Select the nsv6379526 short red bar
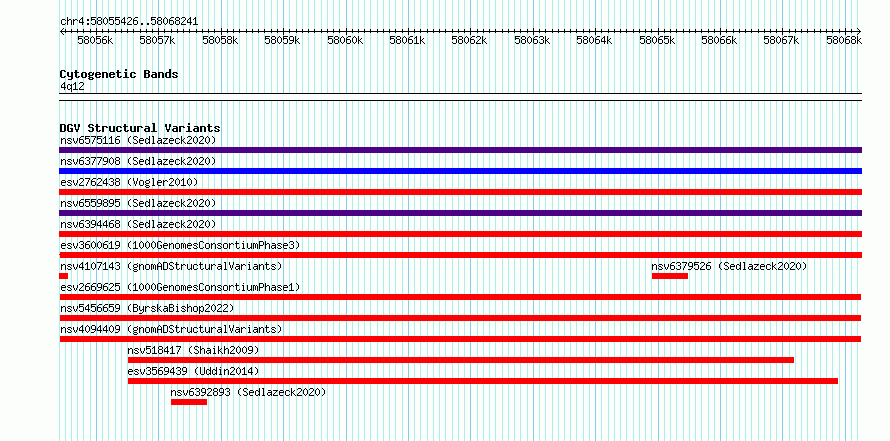The height and width of the screenshot is (441, 890). 670,276
